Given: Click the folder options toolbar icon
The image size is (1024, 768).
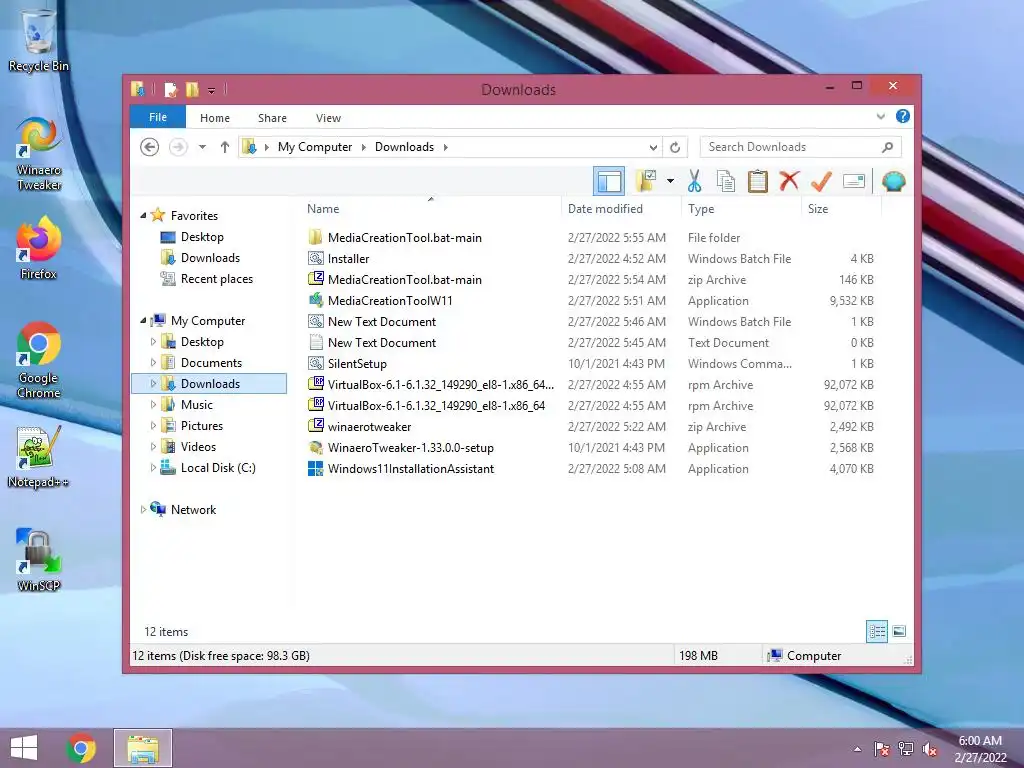Looking at the screenshot, I should tap(646, 181).
